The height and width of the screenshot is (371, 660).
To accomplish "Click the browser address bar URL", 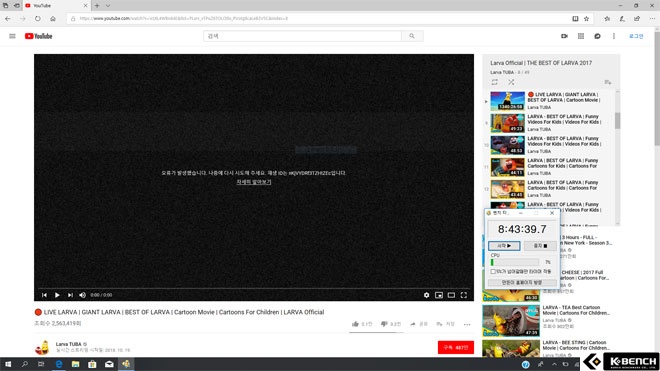I will coord(184,19).
